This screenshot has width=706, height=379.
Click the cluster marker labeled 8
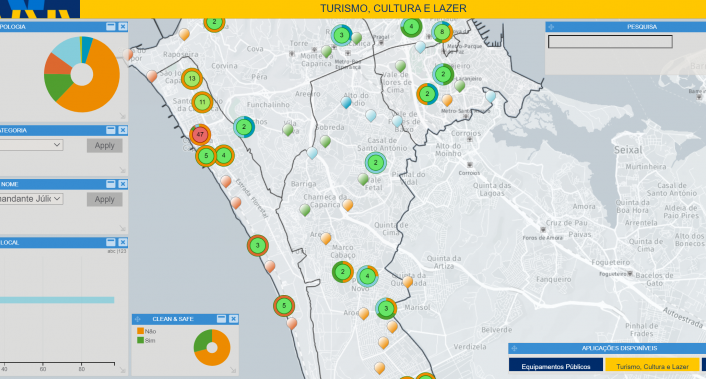click(442, 32)
